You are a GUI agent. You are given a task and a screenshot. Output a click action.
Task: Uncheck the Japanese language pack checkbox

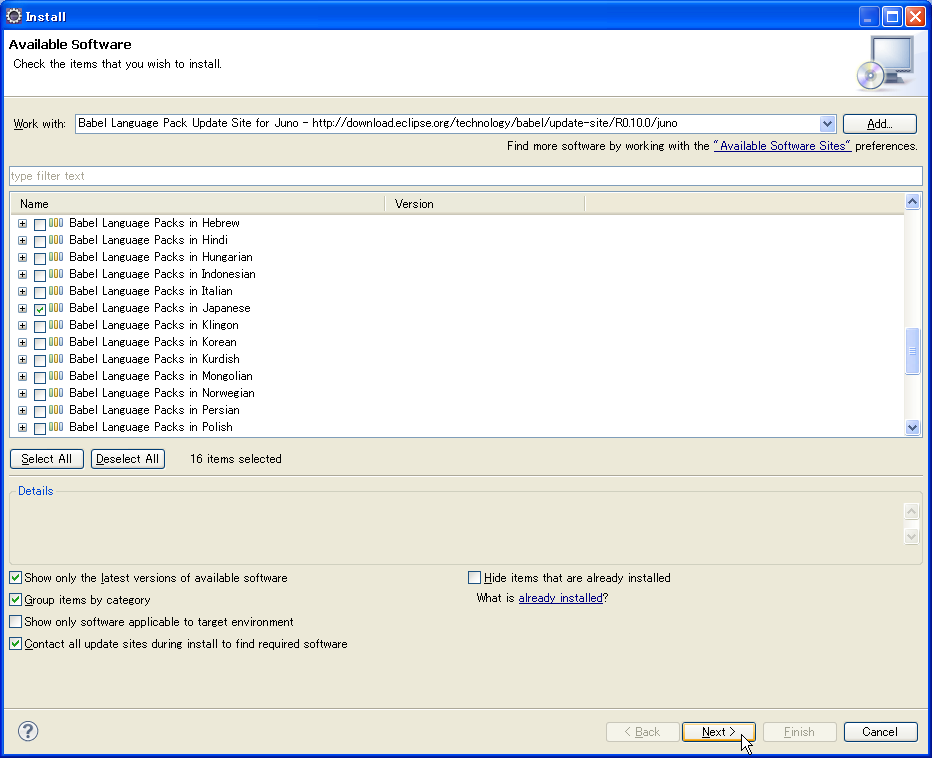pyautogui.click(x=40, y=310)
